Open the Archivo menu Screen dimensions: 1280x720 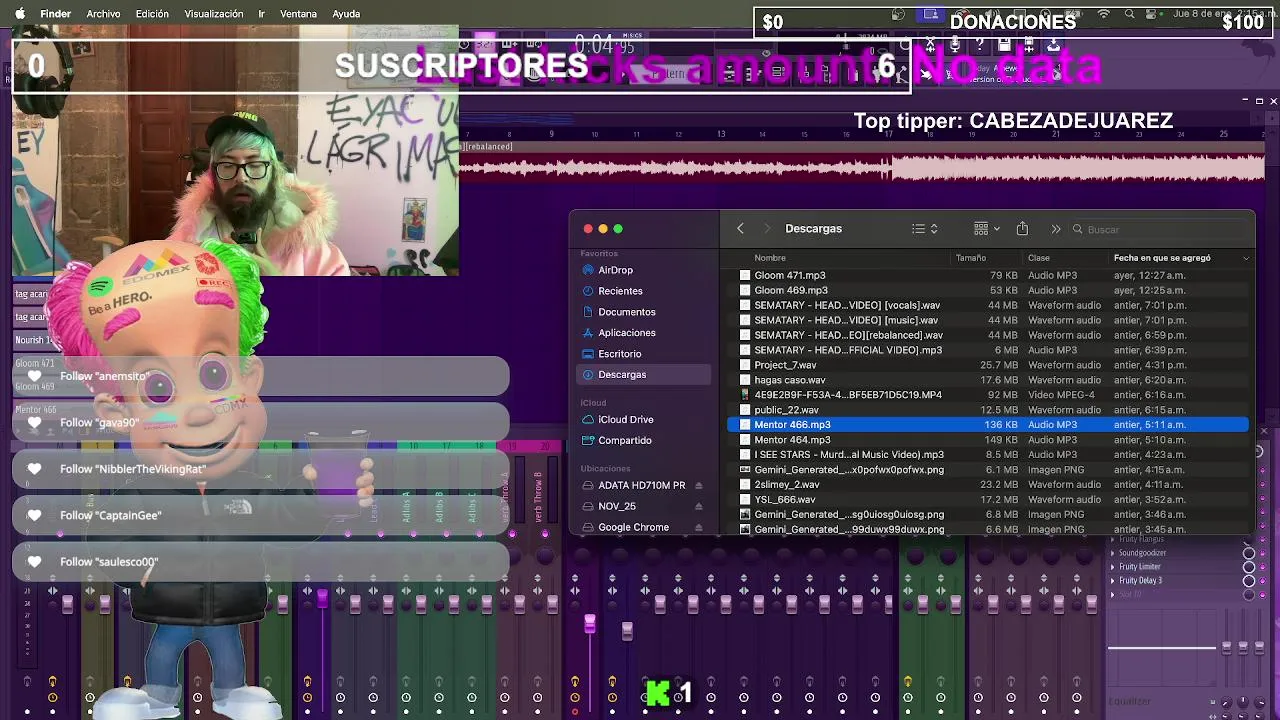pyautogui.click(x=103, y=14)
